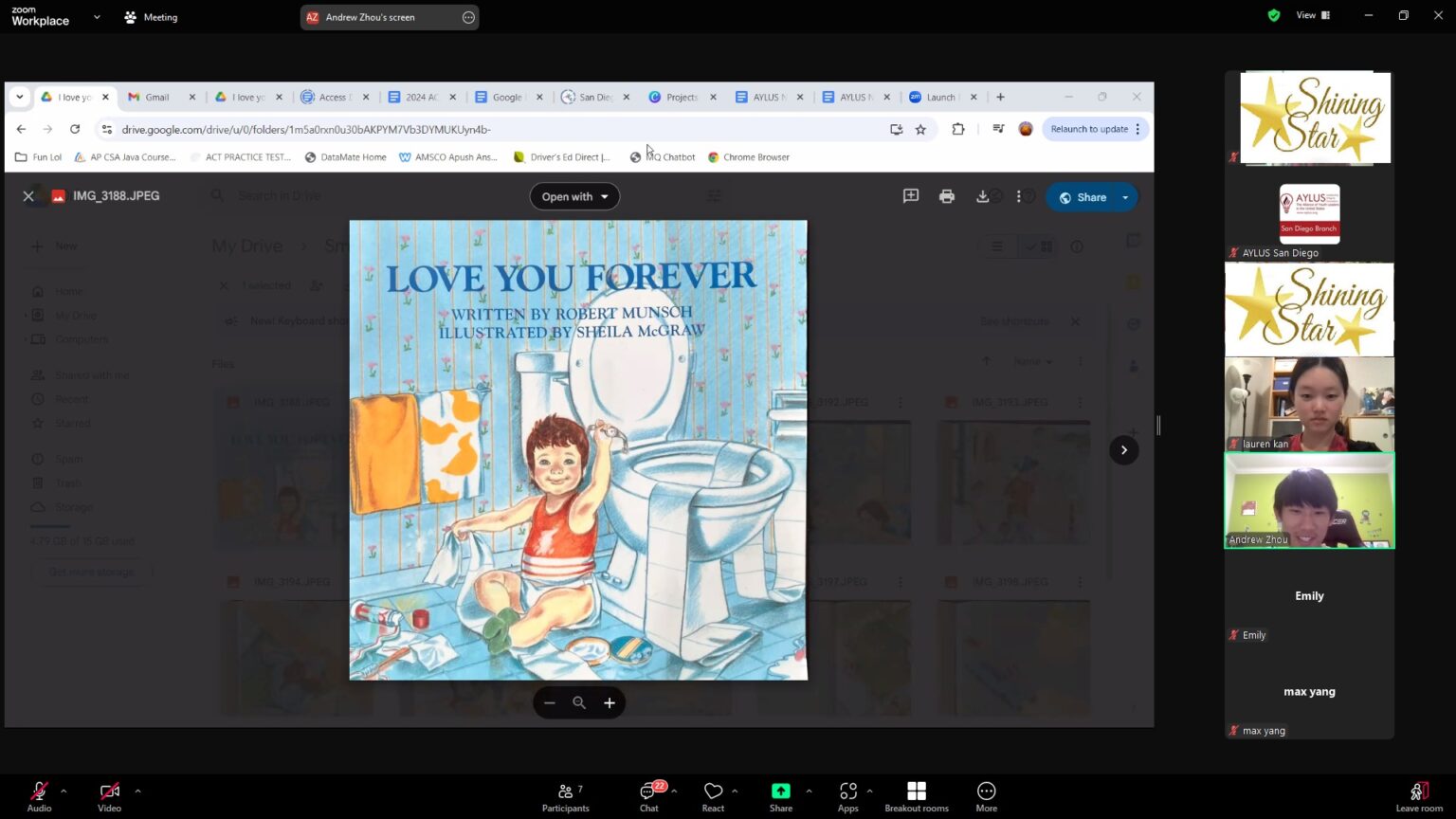Click Relaunch to update button

point(1096,129)
